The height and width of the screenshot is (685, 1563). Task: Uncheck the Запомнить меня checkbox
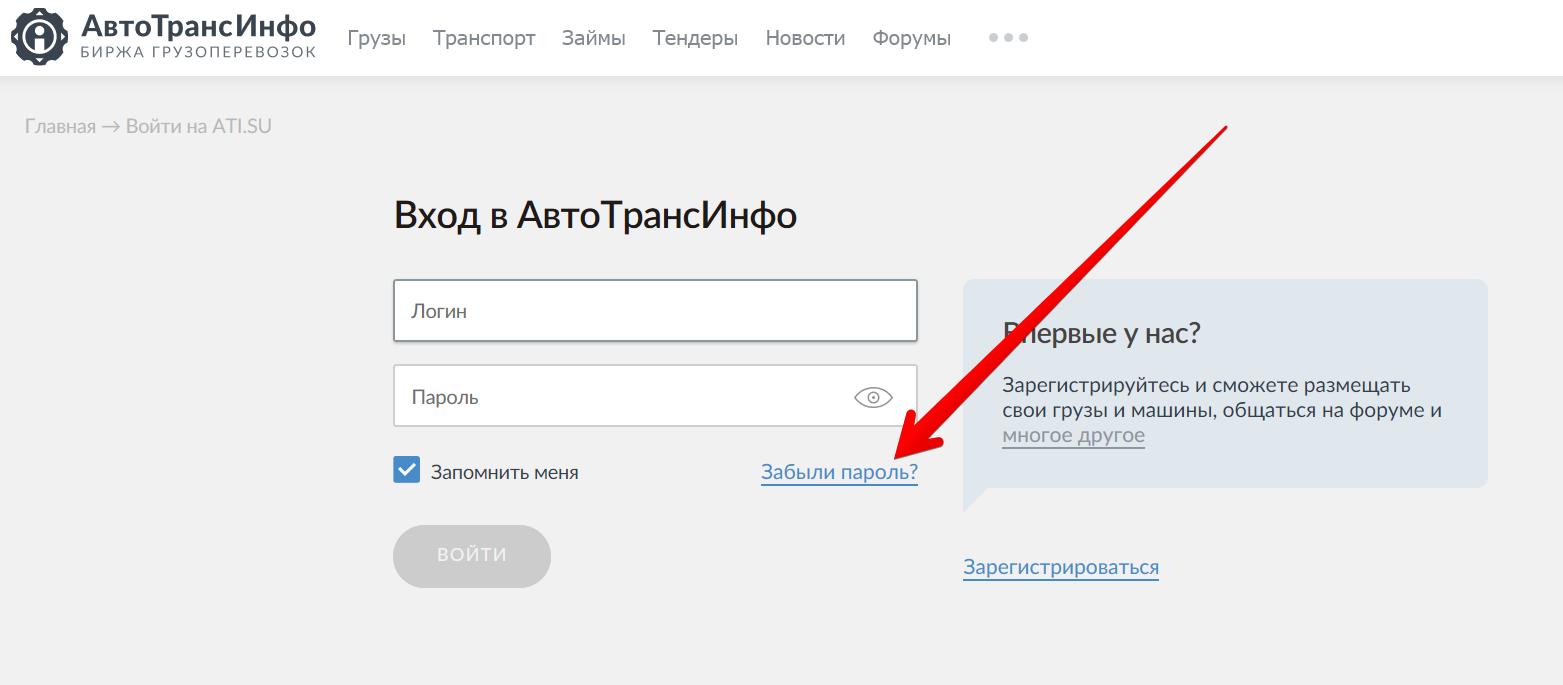click(x=406, y=471)
